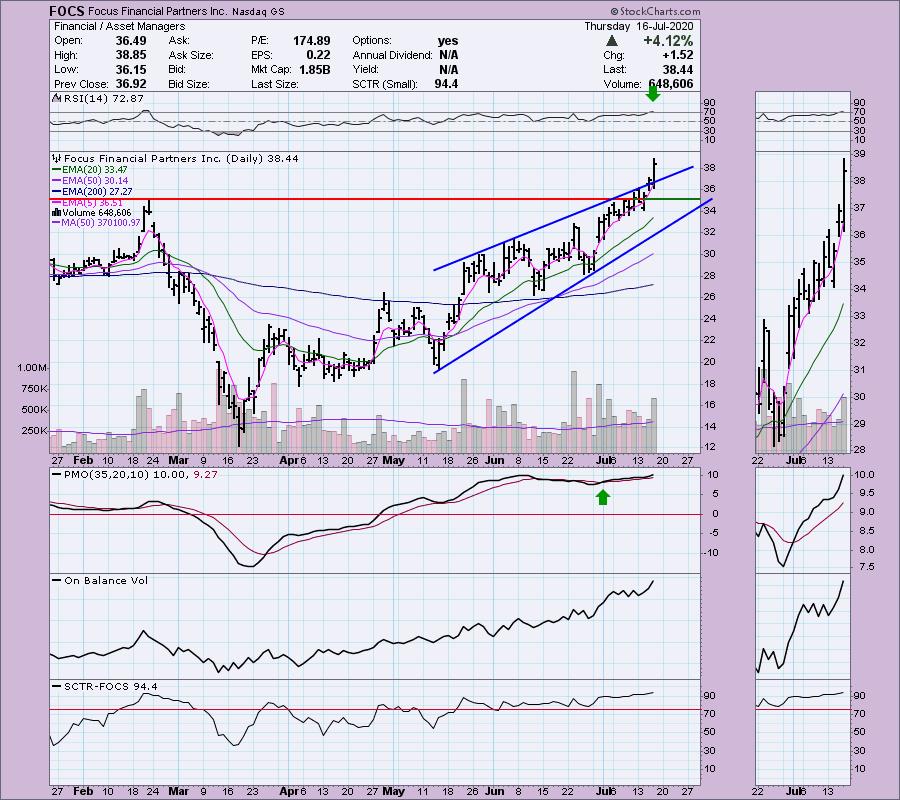The height and width of the screenshot is (800, 900).
Task: Click the Financial / Asset Managers sector label
Action: [119, 26]
